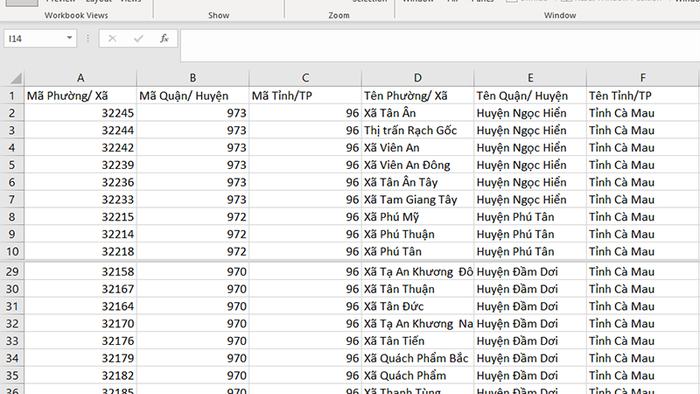The image size is (700, 394).
Task: Click the Select All corner triangle
Action: [x=12, y=78]
